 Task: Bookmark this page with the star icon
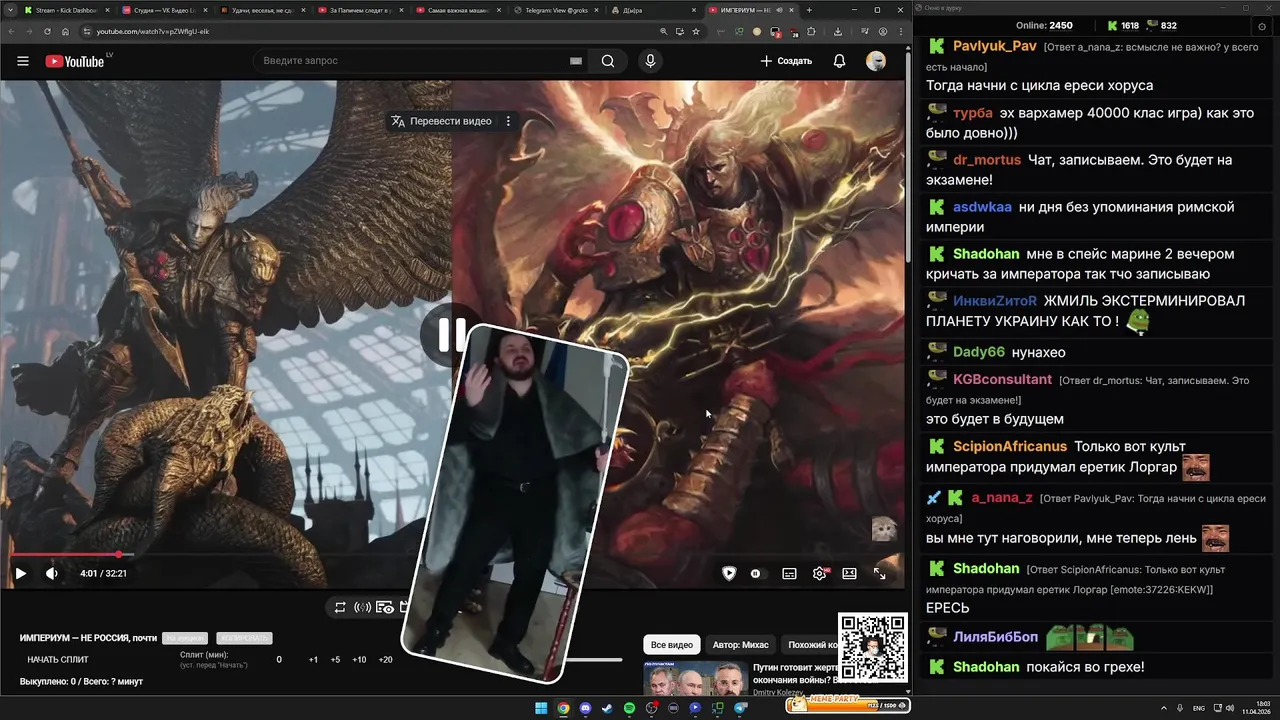click(x=697, y=31)
